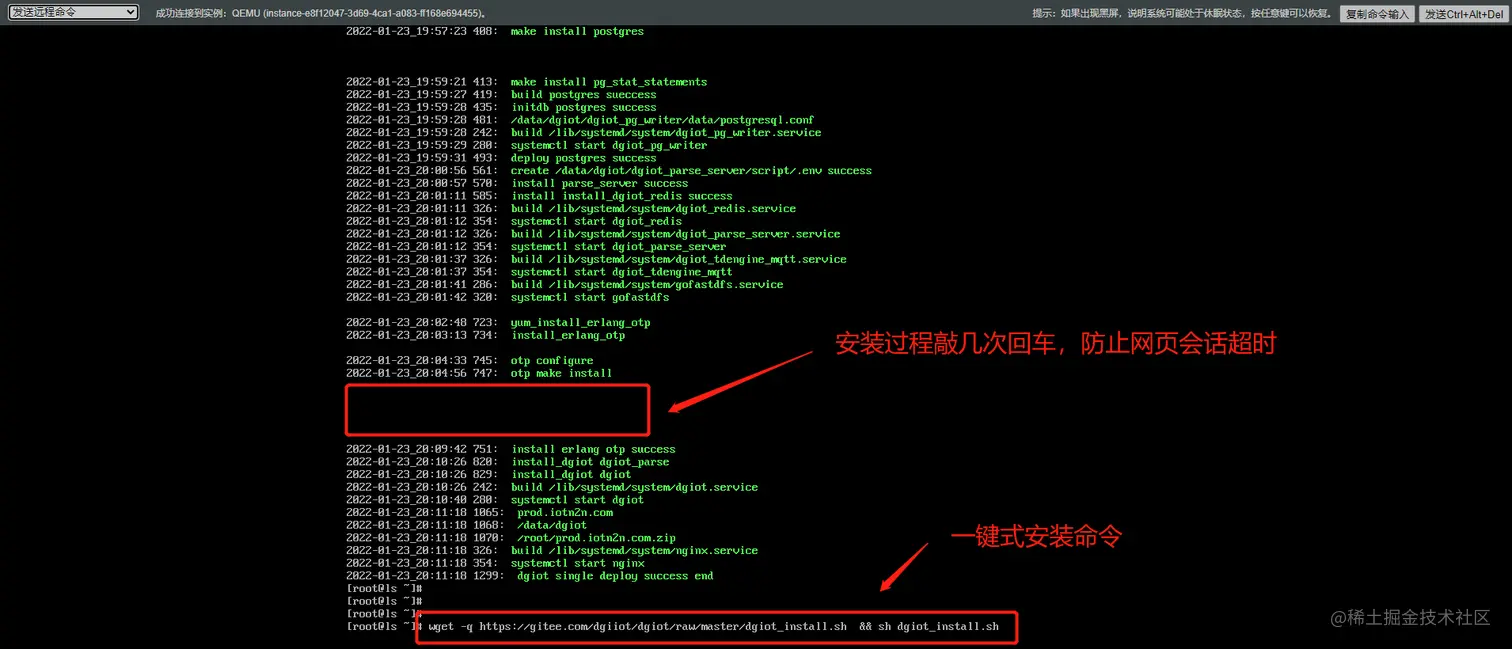This screenshot has width=1512, height=649.
Task: Click the 'deploy postgres success' log line
Action: pos(501,158)
